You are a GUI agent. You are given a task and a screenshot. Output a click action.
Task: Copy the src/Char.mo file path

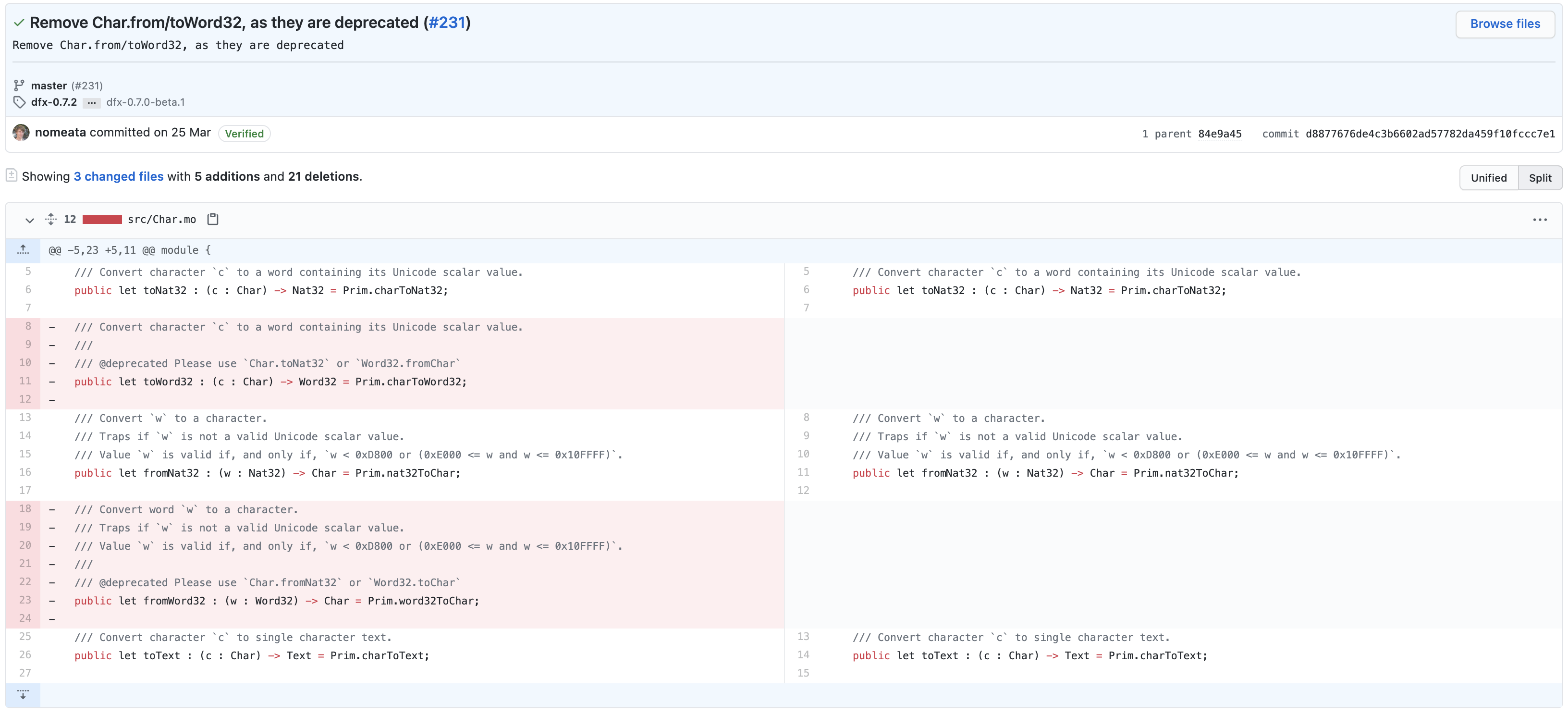(x=212, y=219)
